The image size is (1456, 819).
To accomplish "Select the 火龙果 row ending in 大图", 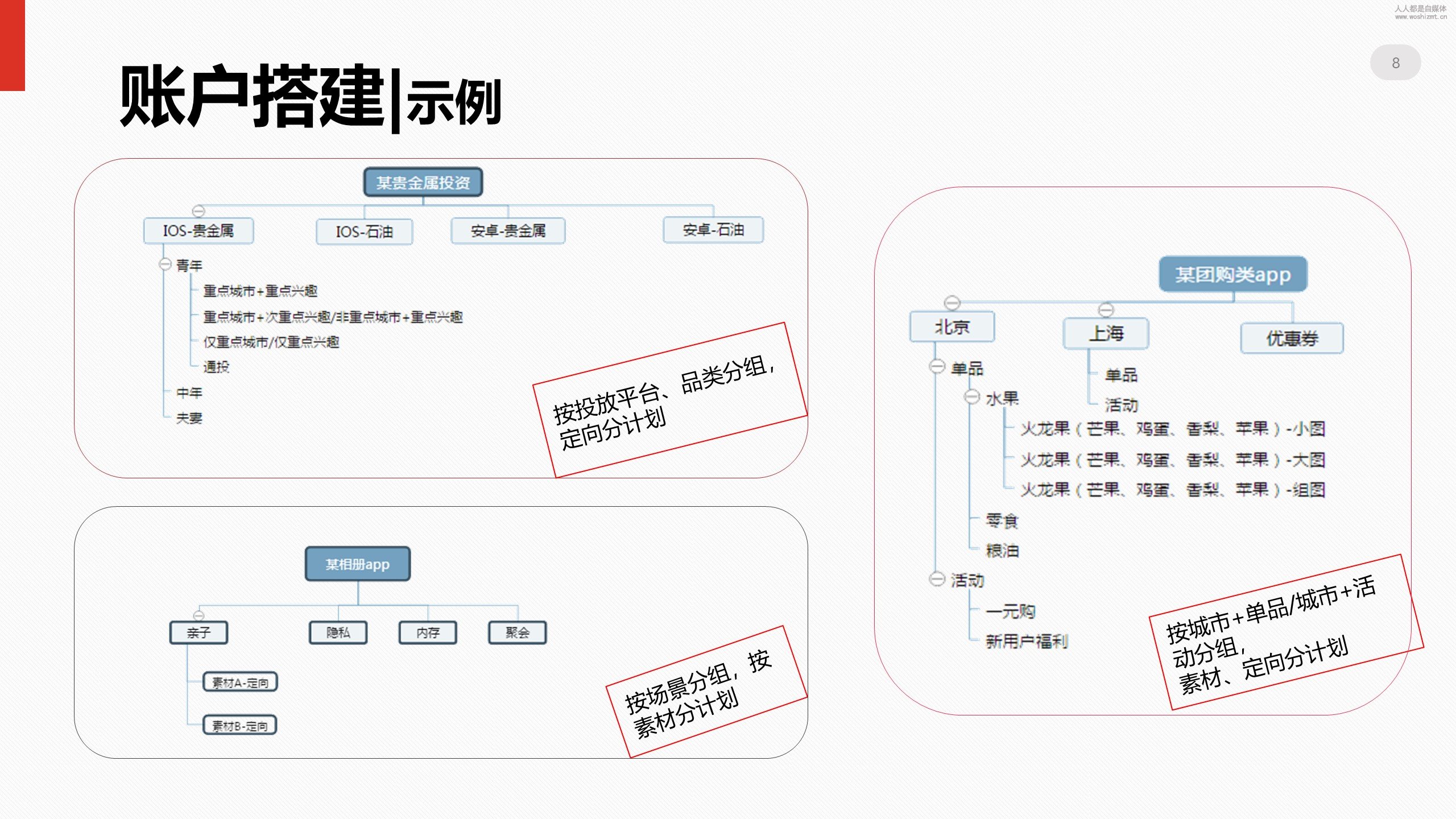I will [x=1173, y=460].
